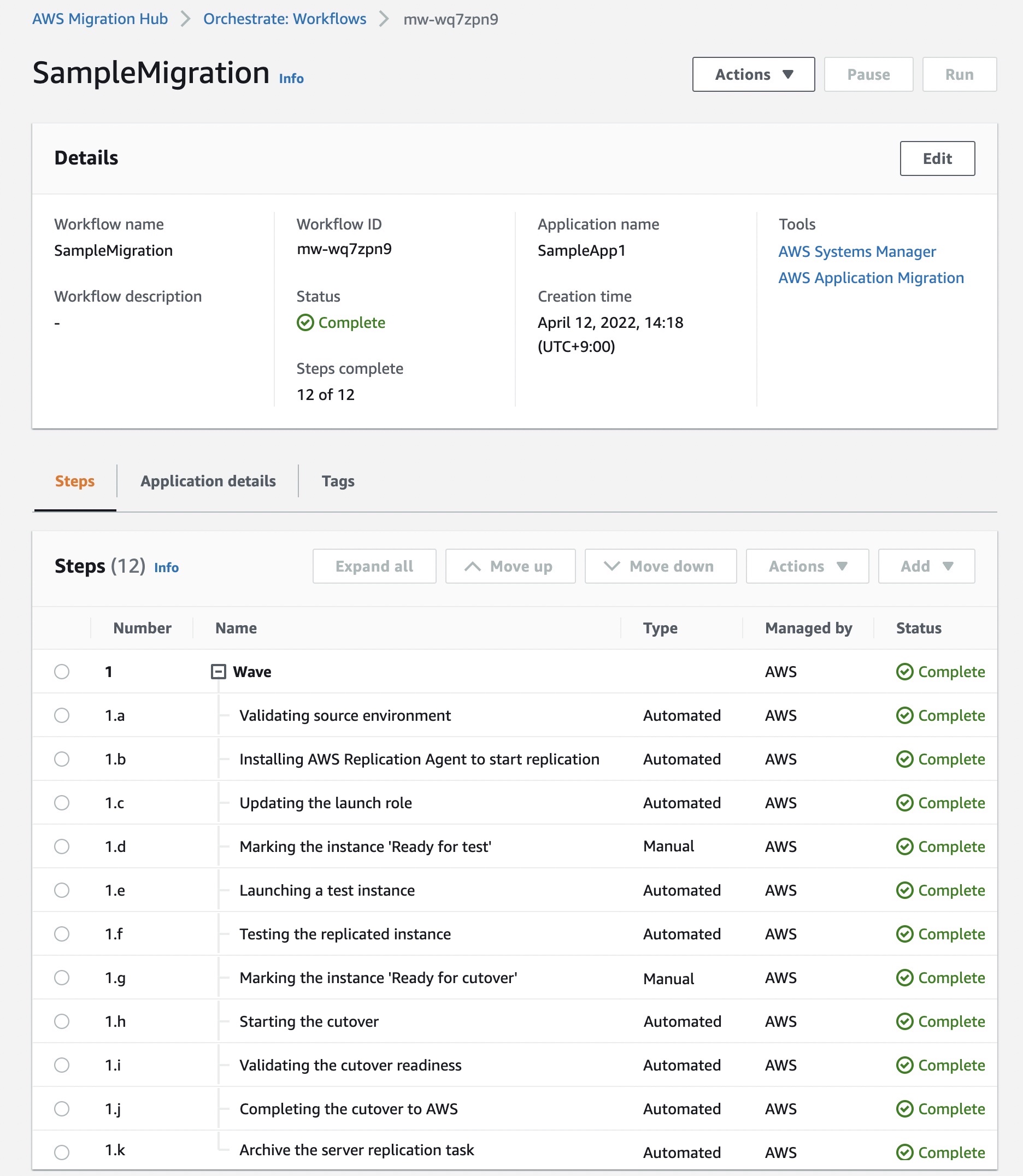Click Complete icon for 'Ready for test' step
The width and height of the screenshot is (1023, 1176).
click(x=904, y=846)
